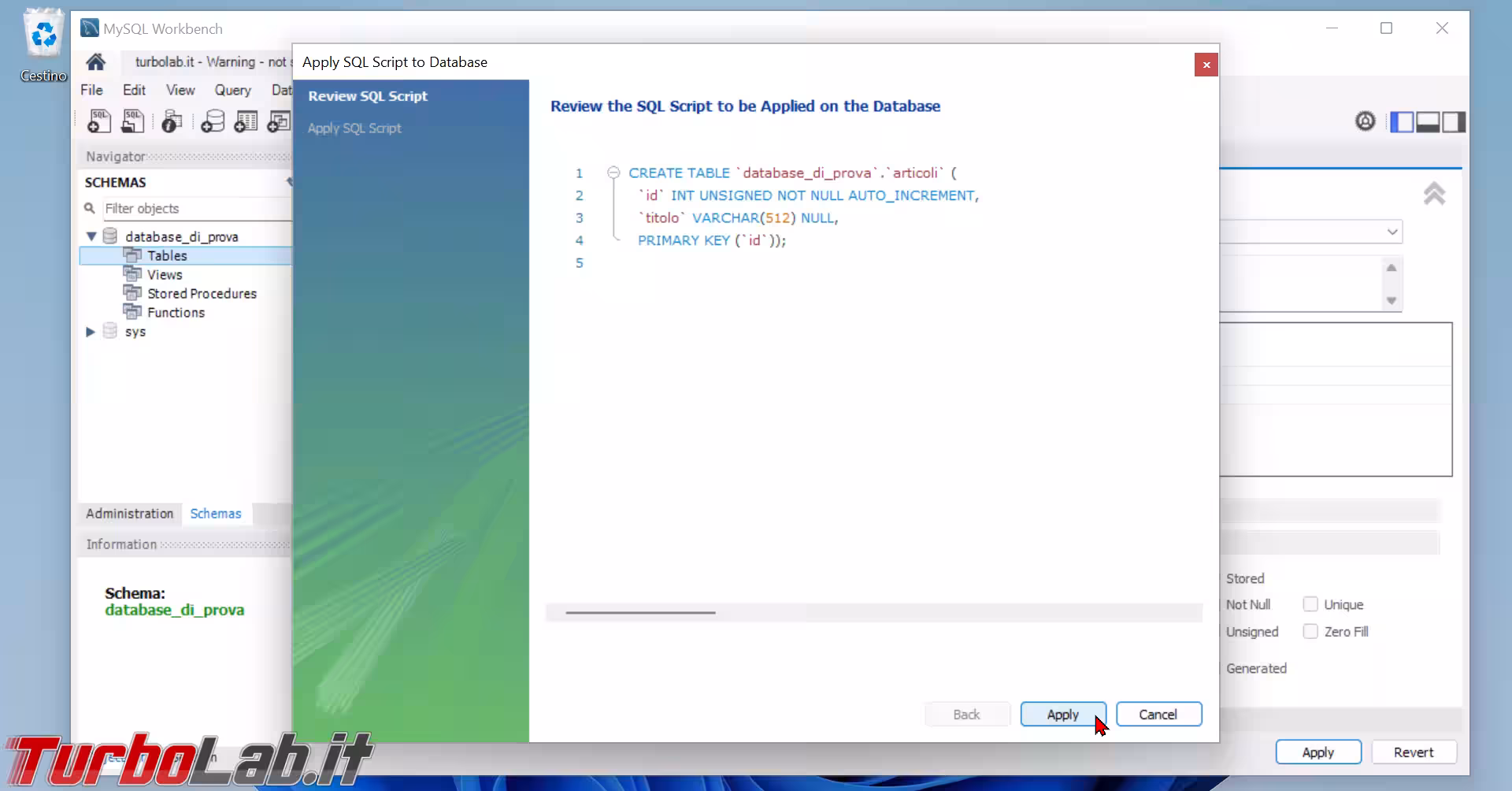Toggle the right sidebar panel icon

(x=1454, y=121)
